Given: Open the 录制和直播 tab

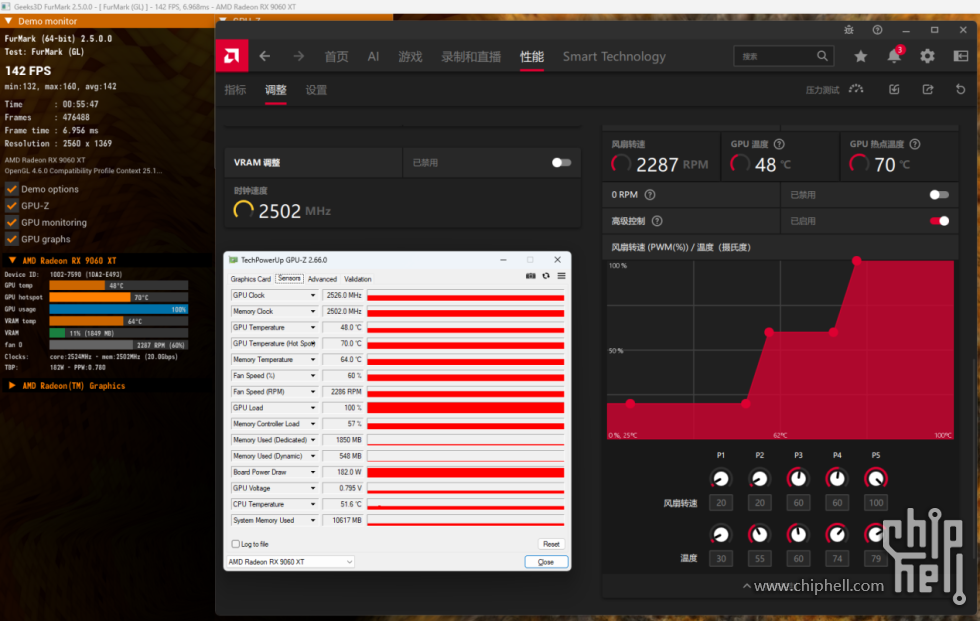Looking at the screenshot, I should point(471,56).
